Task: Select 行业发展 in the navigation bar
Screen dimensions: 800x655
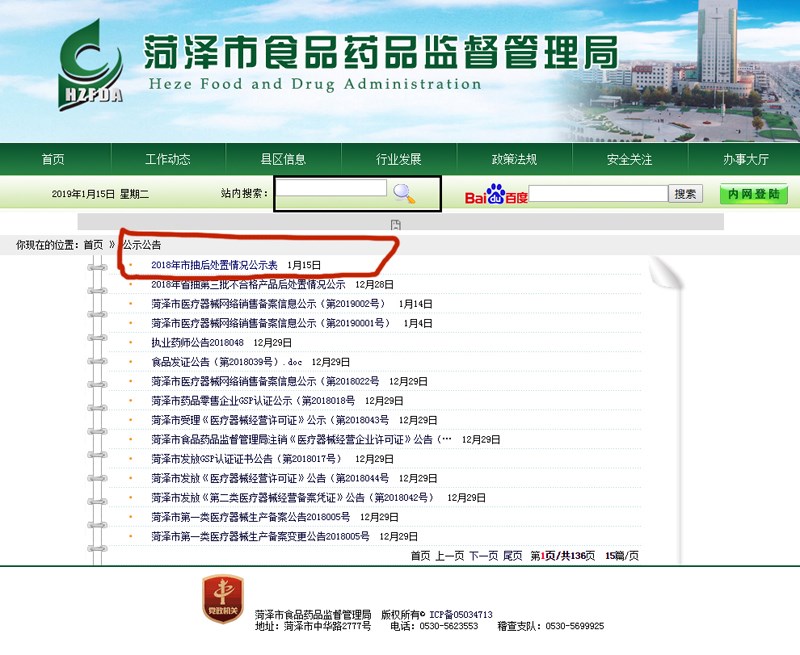Action: pos(398,159)
